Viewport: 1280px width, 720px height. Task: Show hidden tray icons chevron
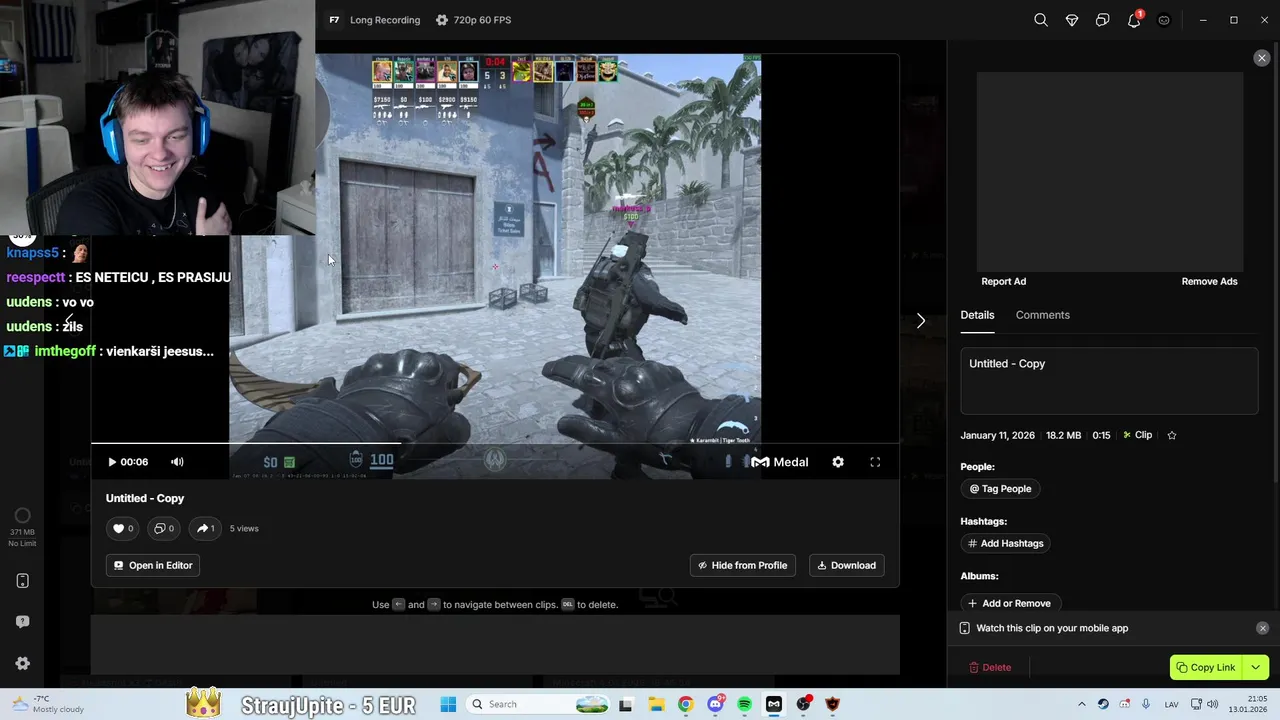1081,704
